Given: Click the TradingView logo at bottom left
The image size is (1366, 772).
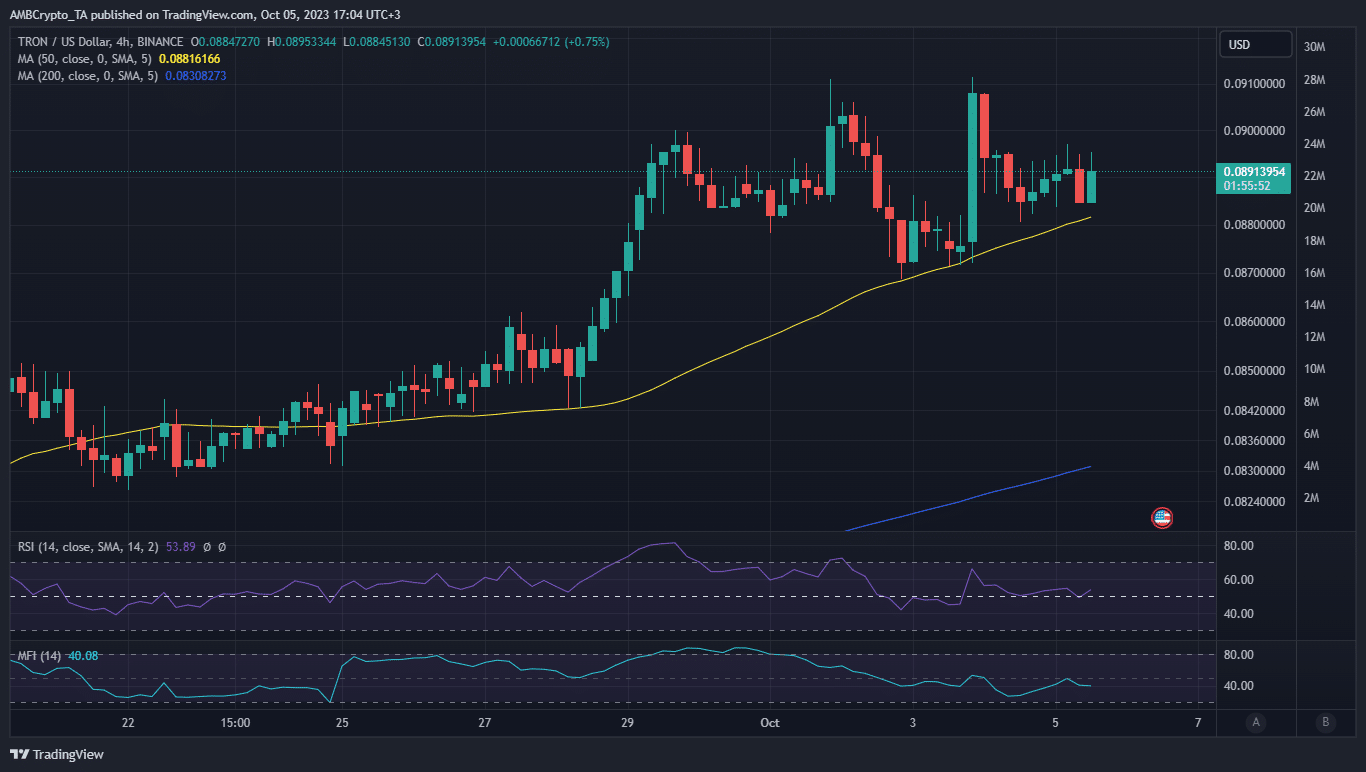Looking at the screenshot, I should point(57,754).
